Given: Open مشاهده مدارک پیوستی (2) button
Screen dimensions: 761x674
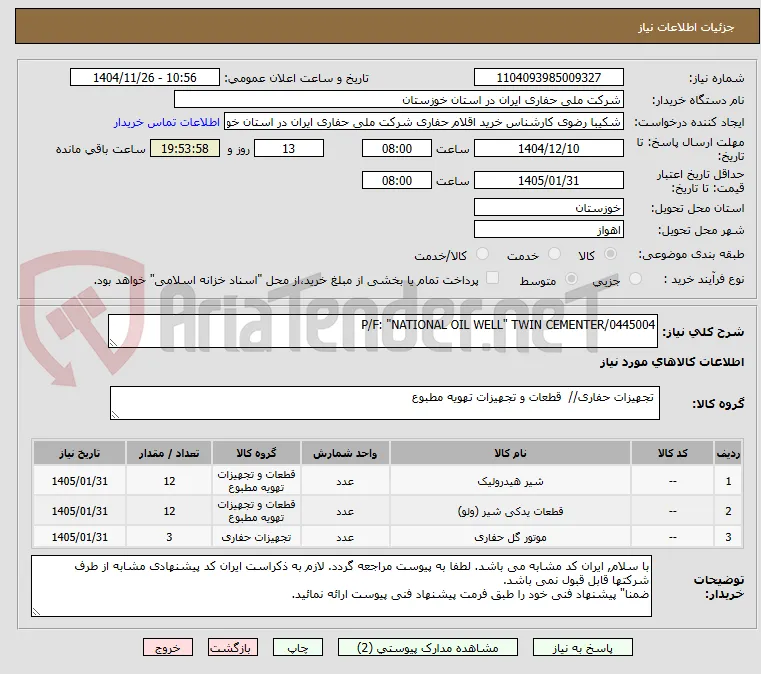Looking at the screenshot, I should pos(428,648).
